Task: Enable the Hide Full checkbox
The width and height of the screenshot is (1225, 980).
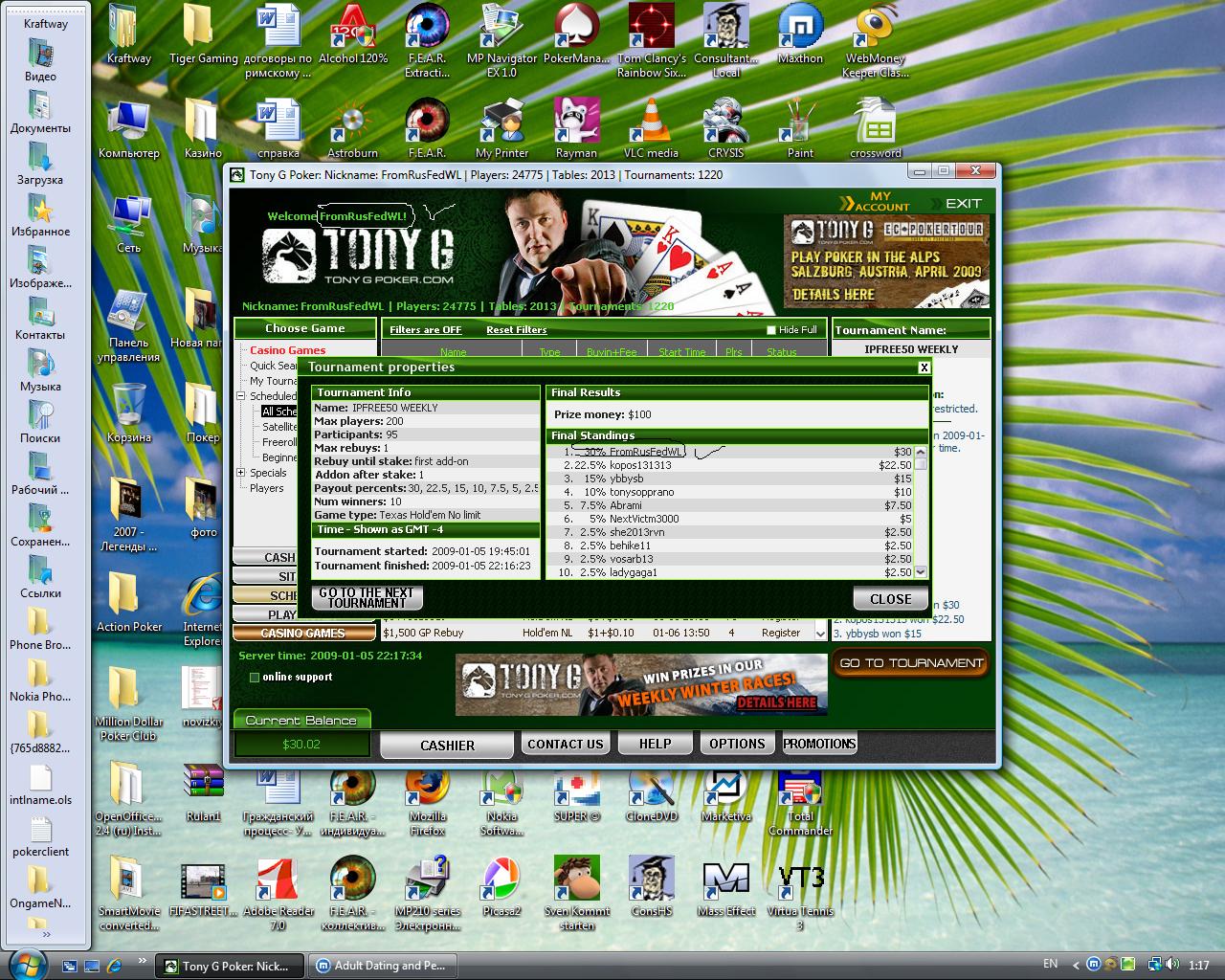Action: pyautogui.click(x=771, y=330)
